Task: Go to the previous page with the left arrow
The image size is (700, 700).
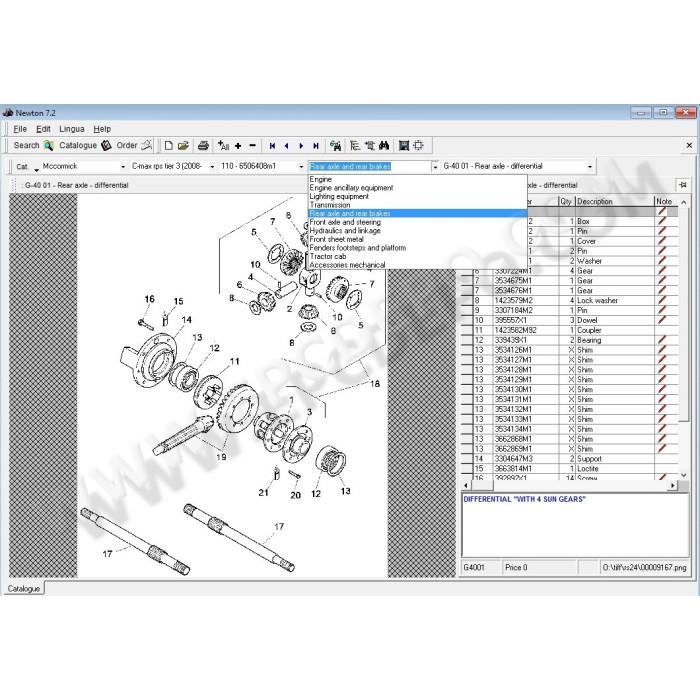Action: click(x=287, y=146)
